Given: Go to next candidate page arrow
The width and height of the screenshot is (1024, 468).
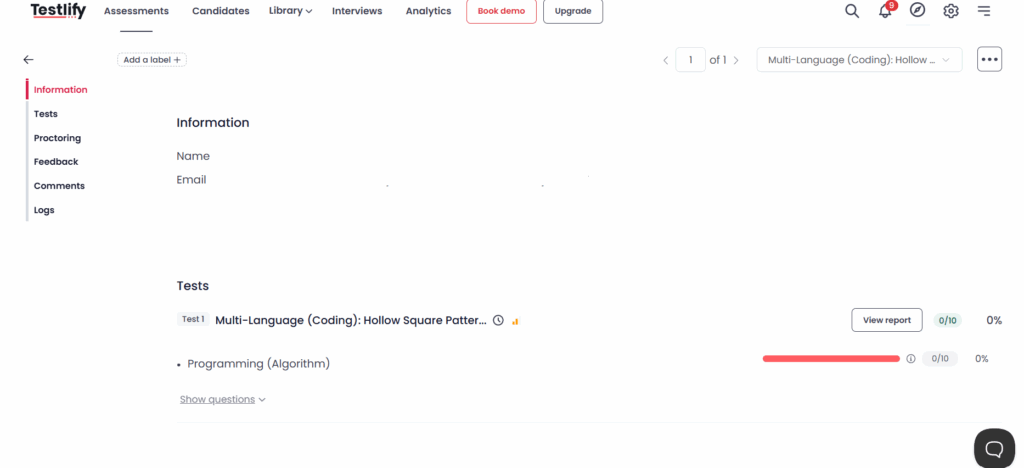Looking at the screenshot, I should [736, 60].
